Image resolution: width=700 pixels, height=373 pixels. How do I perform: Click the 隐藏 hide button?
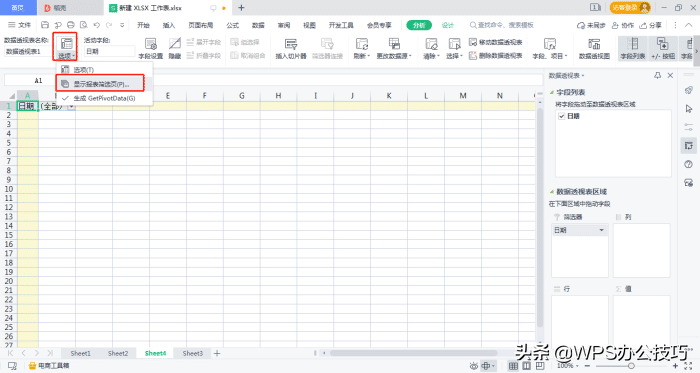click(x=175, y=49)
